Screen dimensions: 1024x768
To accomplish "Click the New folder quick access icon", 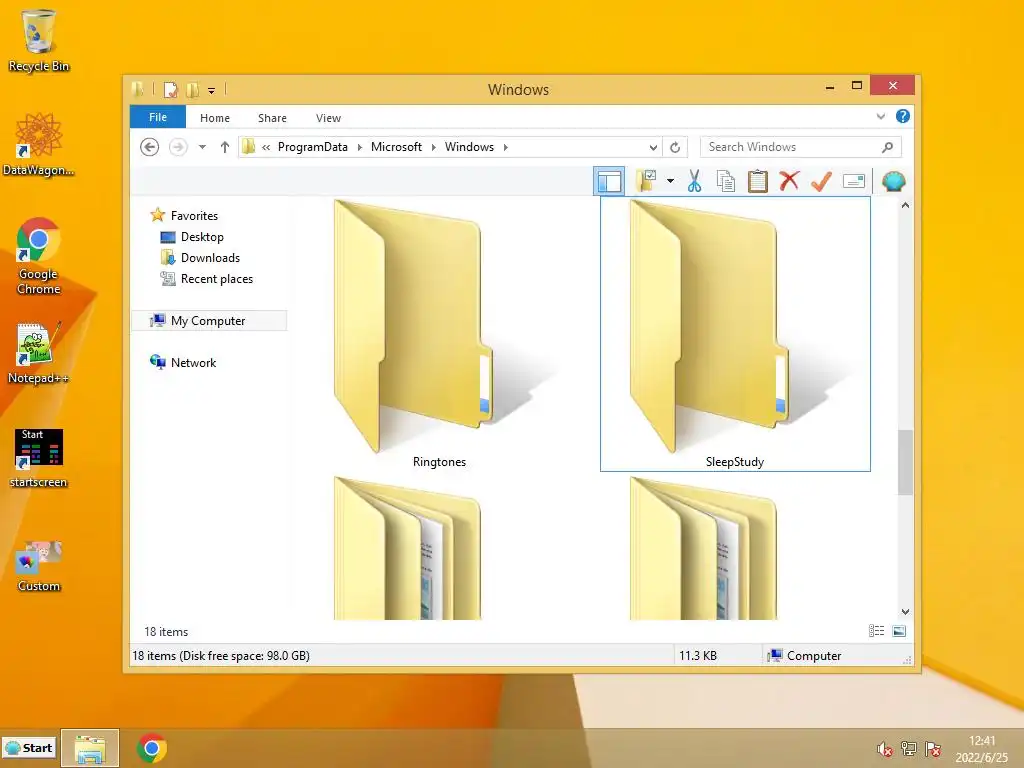I will (x=193, y=89).
